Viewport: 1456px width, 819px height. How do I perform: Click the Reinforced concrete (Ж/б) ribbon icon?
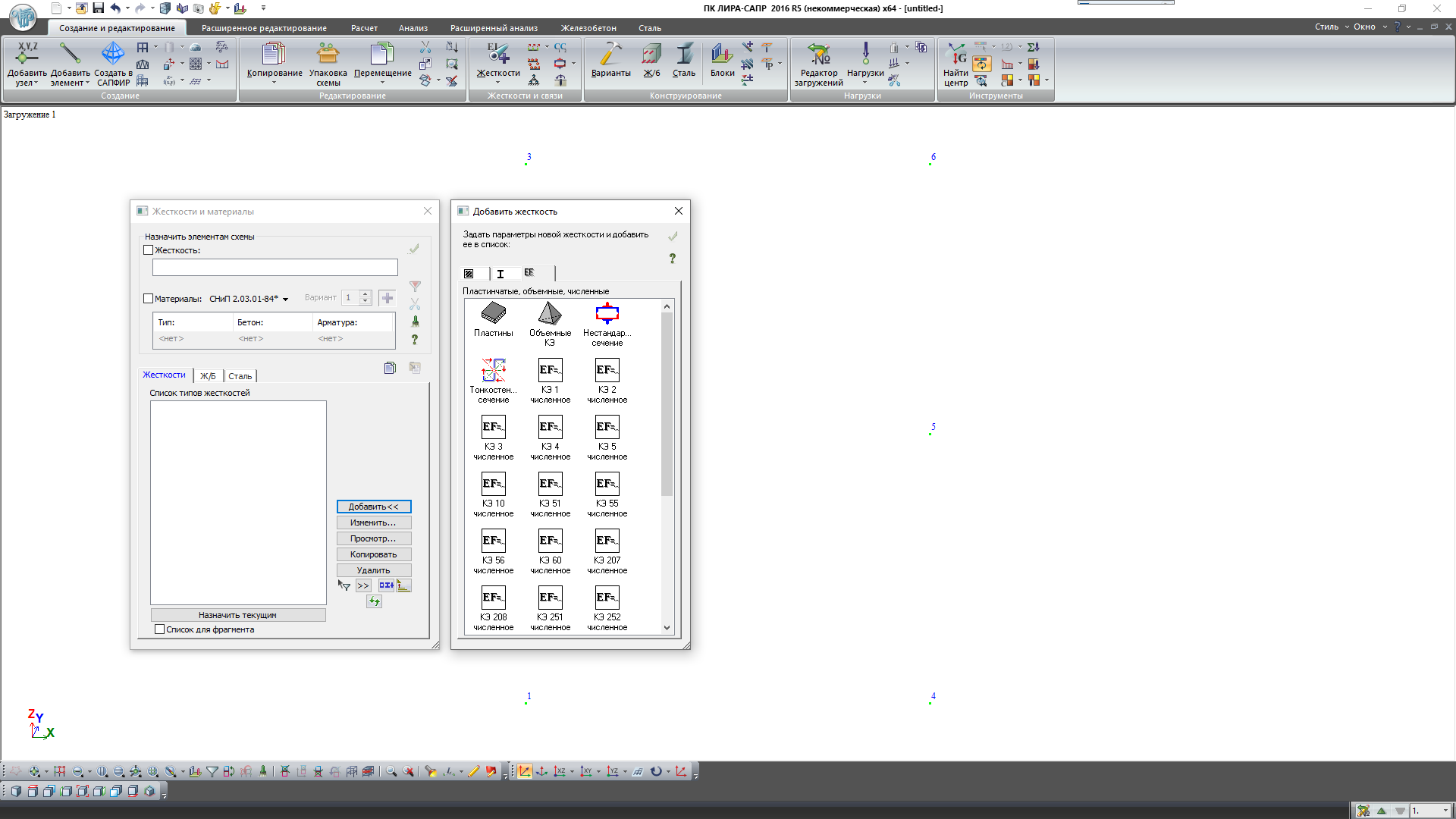coord(651,53)
